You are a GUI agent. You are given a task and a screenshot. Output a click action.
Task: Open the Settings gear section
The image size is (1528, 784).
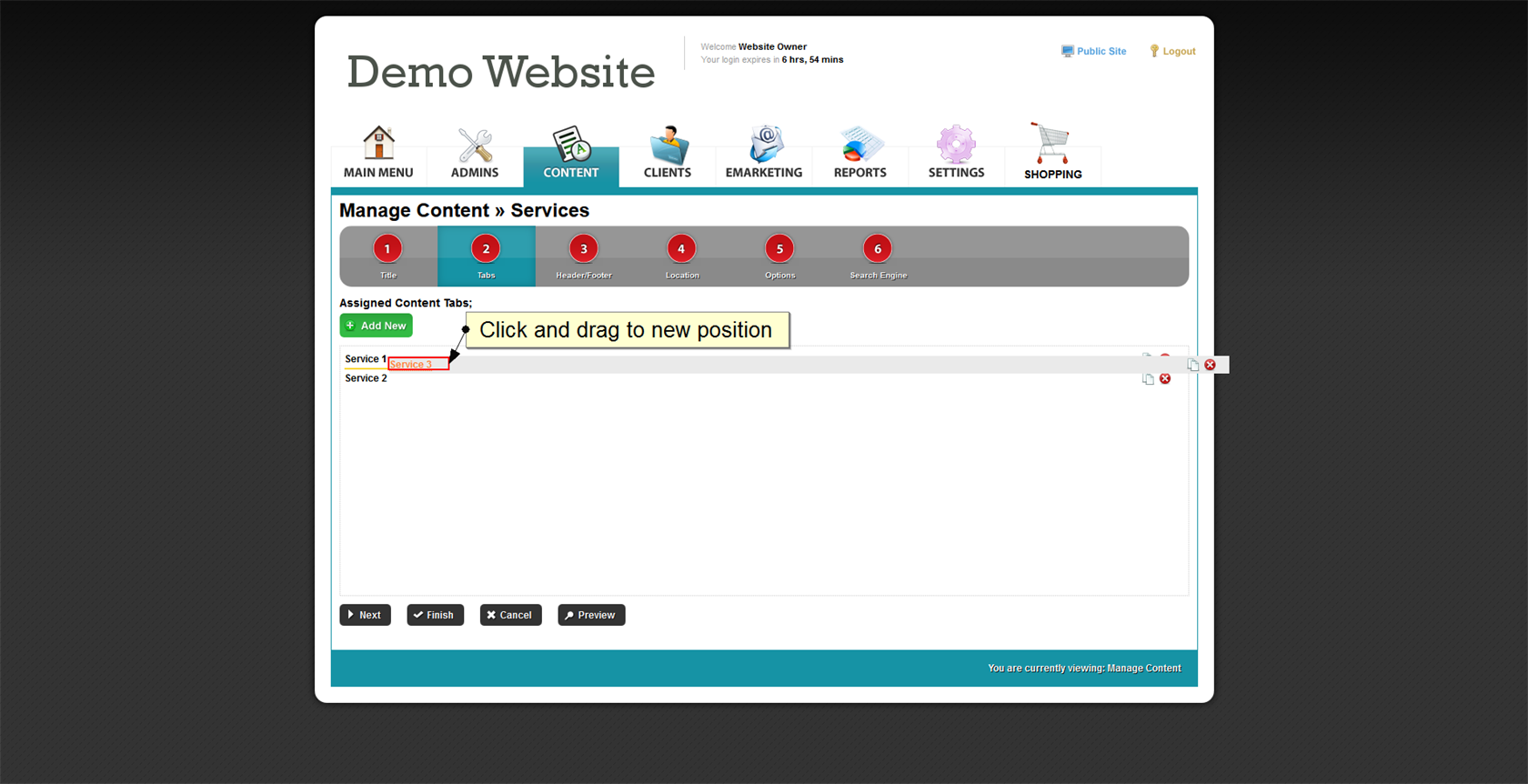click(956, 153)
